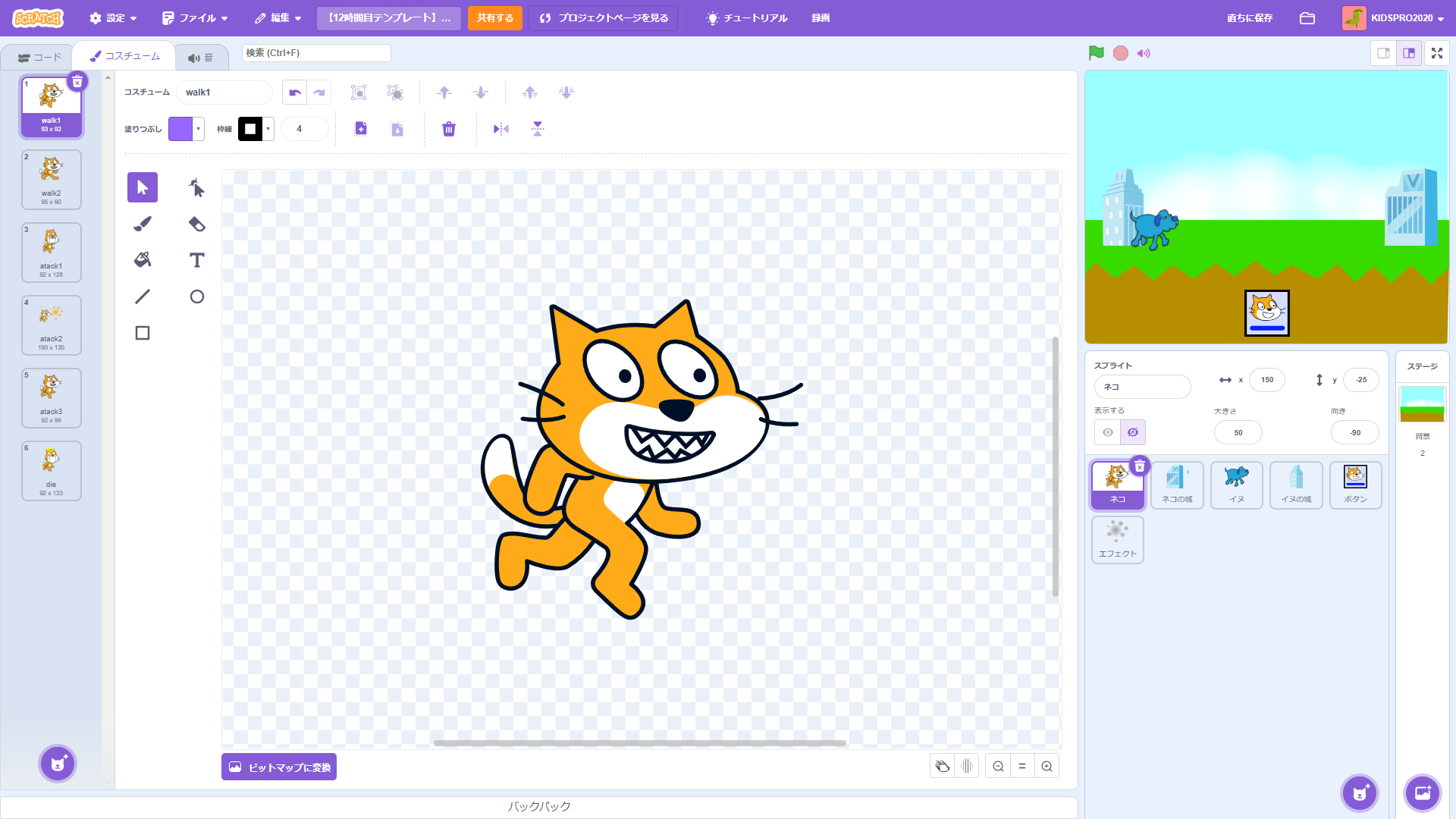Select the Text tool

tap(196, 260)
